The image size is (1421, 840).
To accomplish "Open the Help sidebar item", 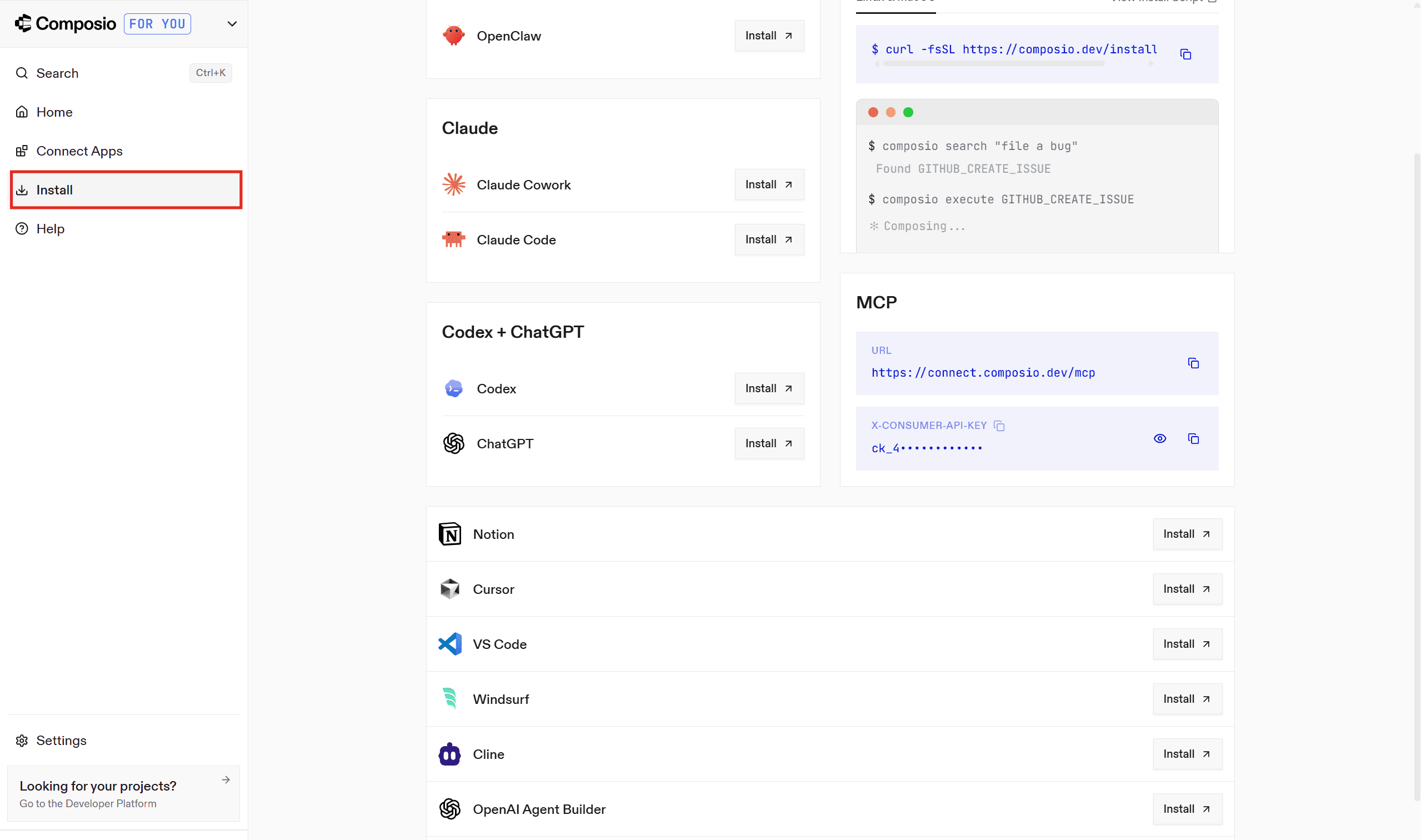I will [124, 229].
